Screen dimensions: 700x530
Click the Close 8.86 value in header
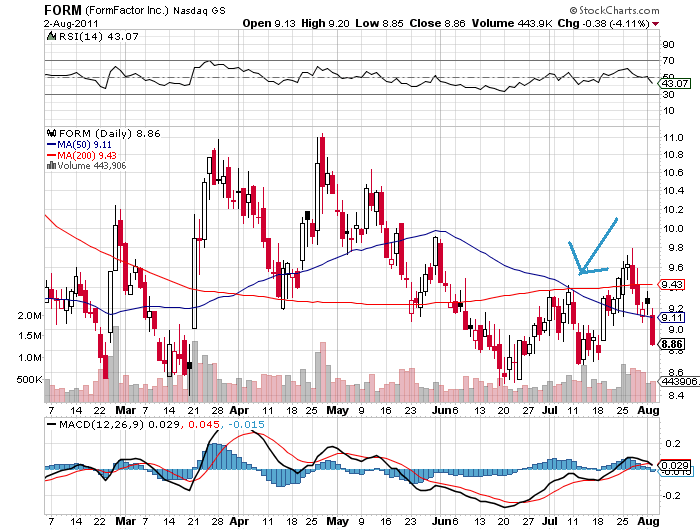[x=438, y=23]
